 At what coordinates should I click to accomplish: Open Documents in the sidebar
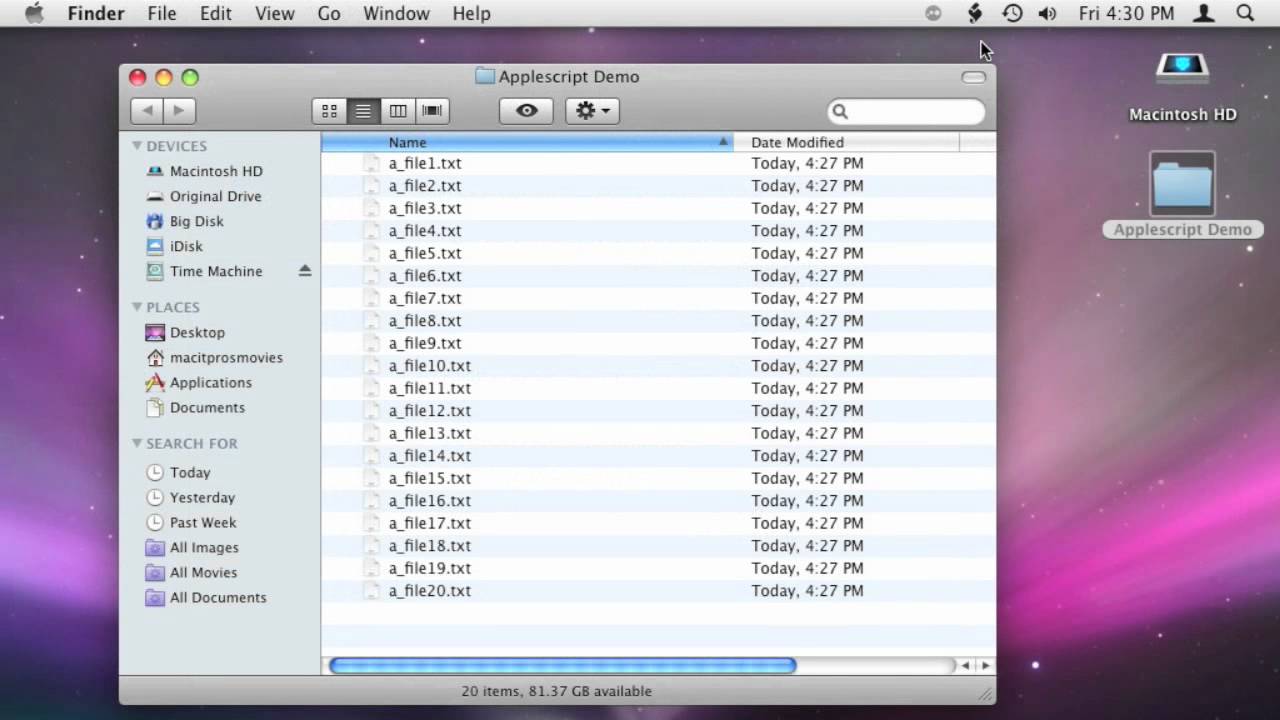[x=207, y=407]
